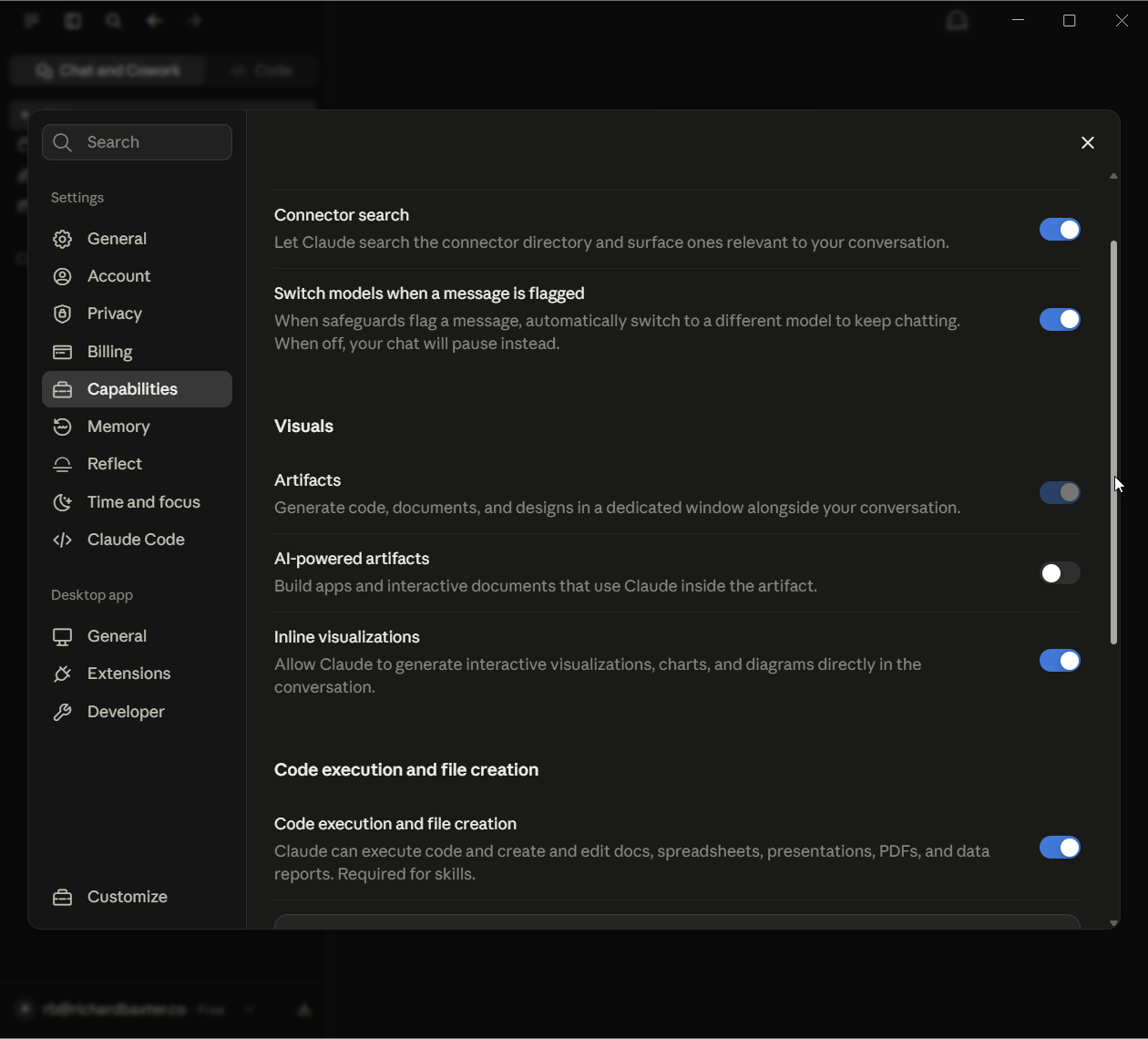Screen dimensions: 1148x1039
Task: Click the ghost icon in the title bar
Action: (957, 20)
